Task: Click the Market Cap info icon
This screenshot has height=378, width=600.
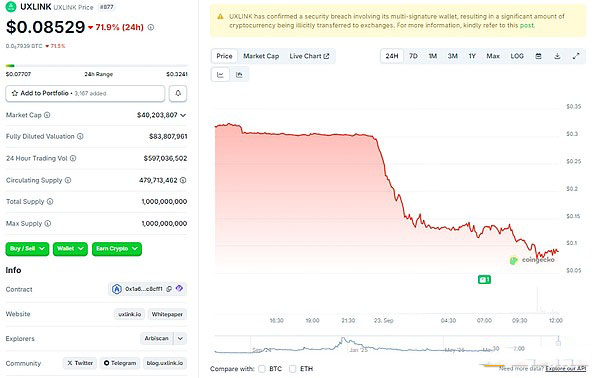Action: click(x=47, y=115)
